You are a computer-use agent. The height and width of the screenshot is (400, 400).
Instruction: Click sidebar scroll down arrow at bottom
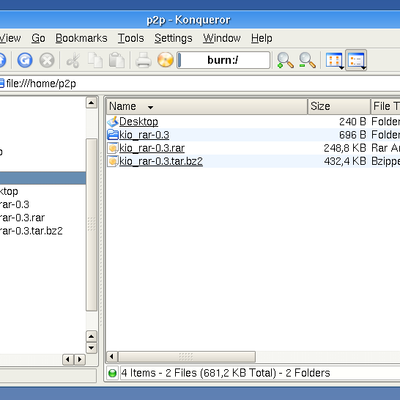pos(91,348)
